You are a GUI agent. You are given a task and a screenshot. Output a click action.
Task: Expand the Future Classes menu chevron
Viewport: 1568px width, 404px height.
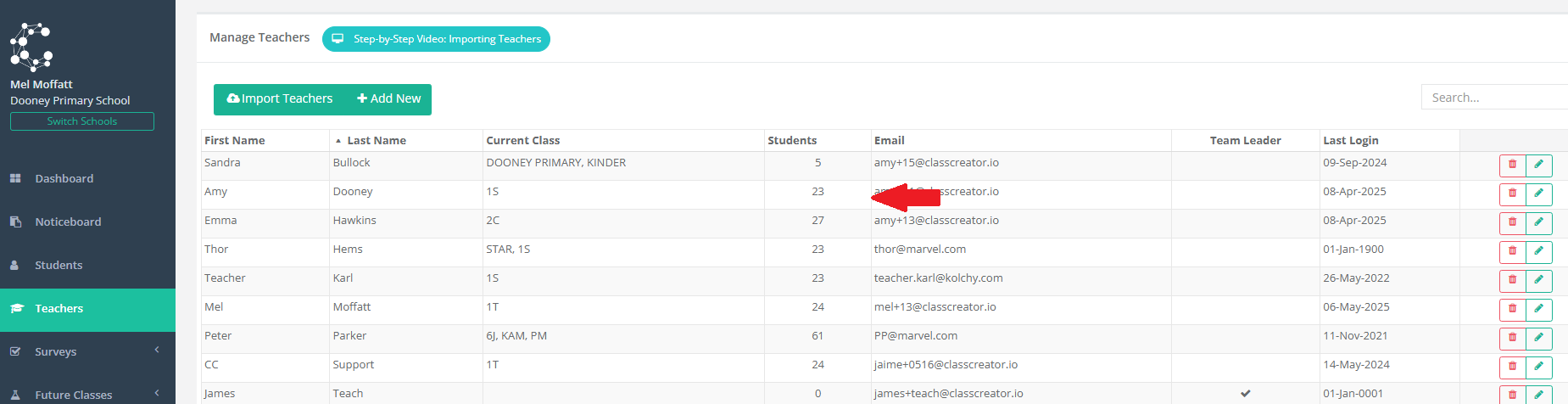click(x=157, y=393)
